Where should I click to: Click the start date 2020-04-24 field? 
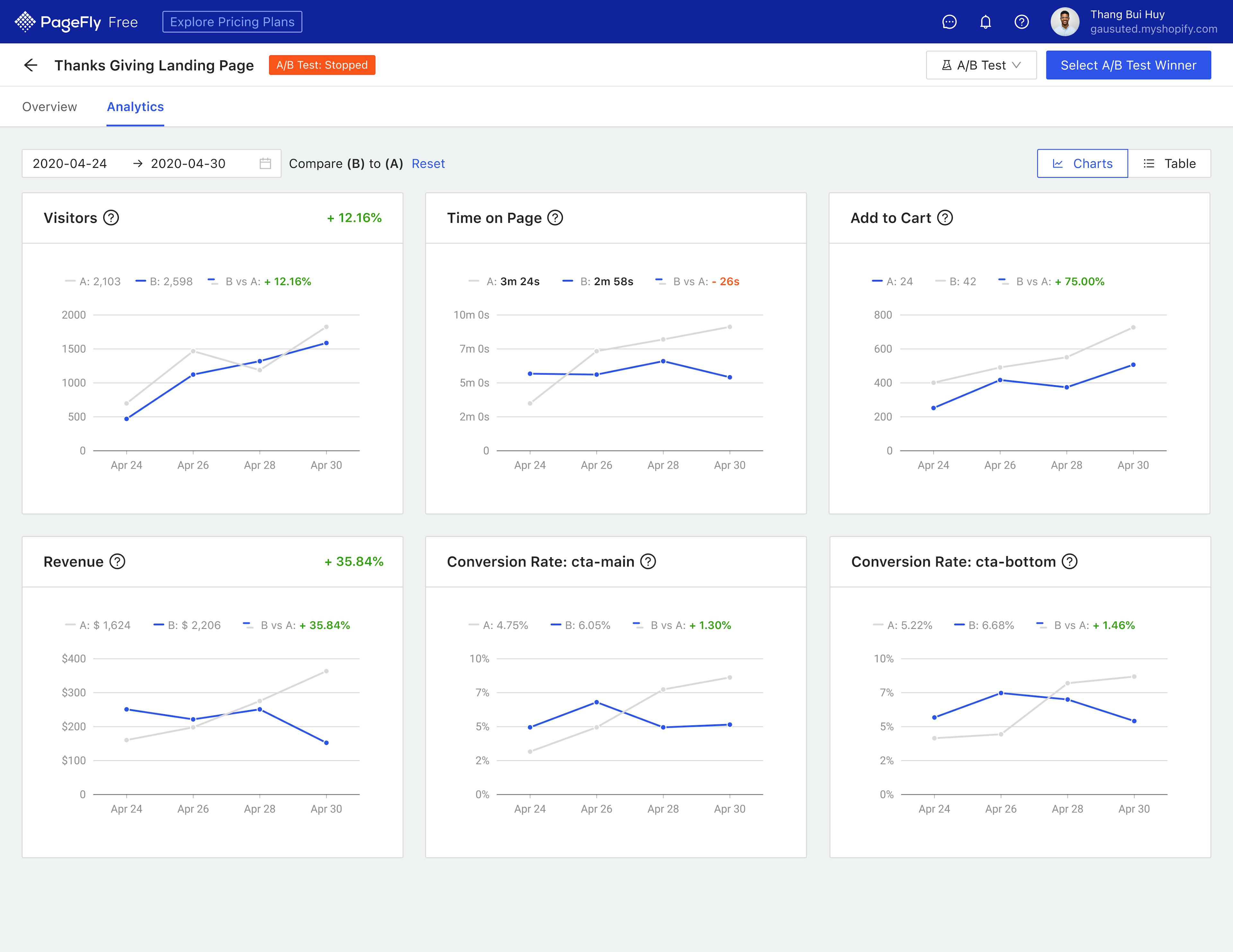(x=70, y=164)
